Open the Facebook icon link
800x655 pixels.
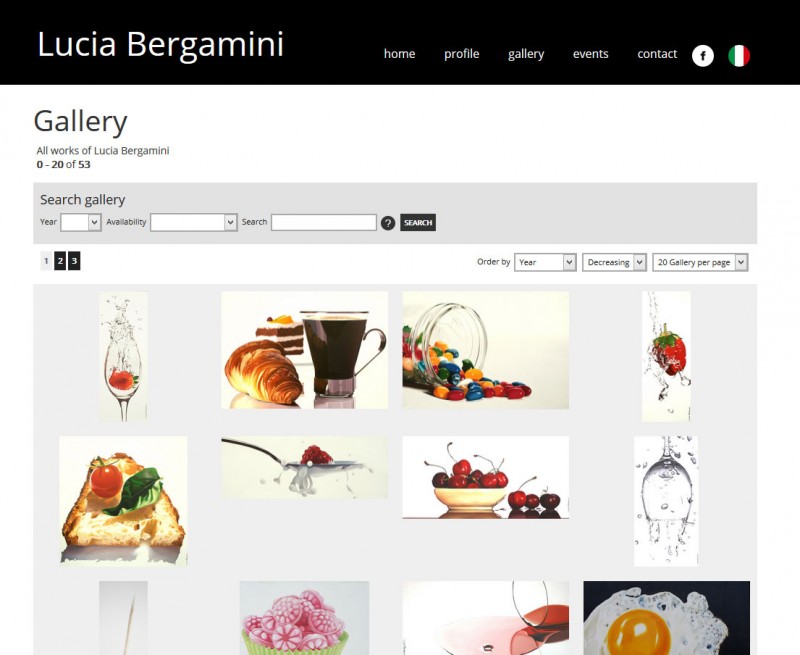pos(703,56)
